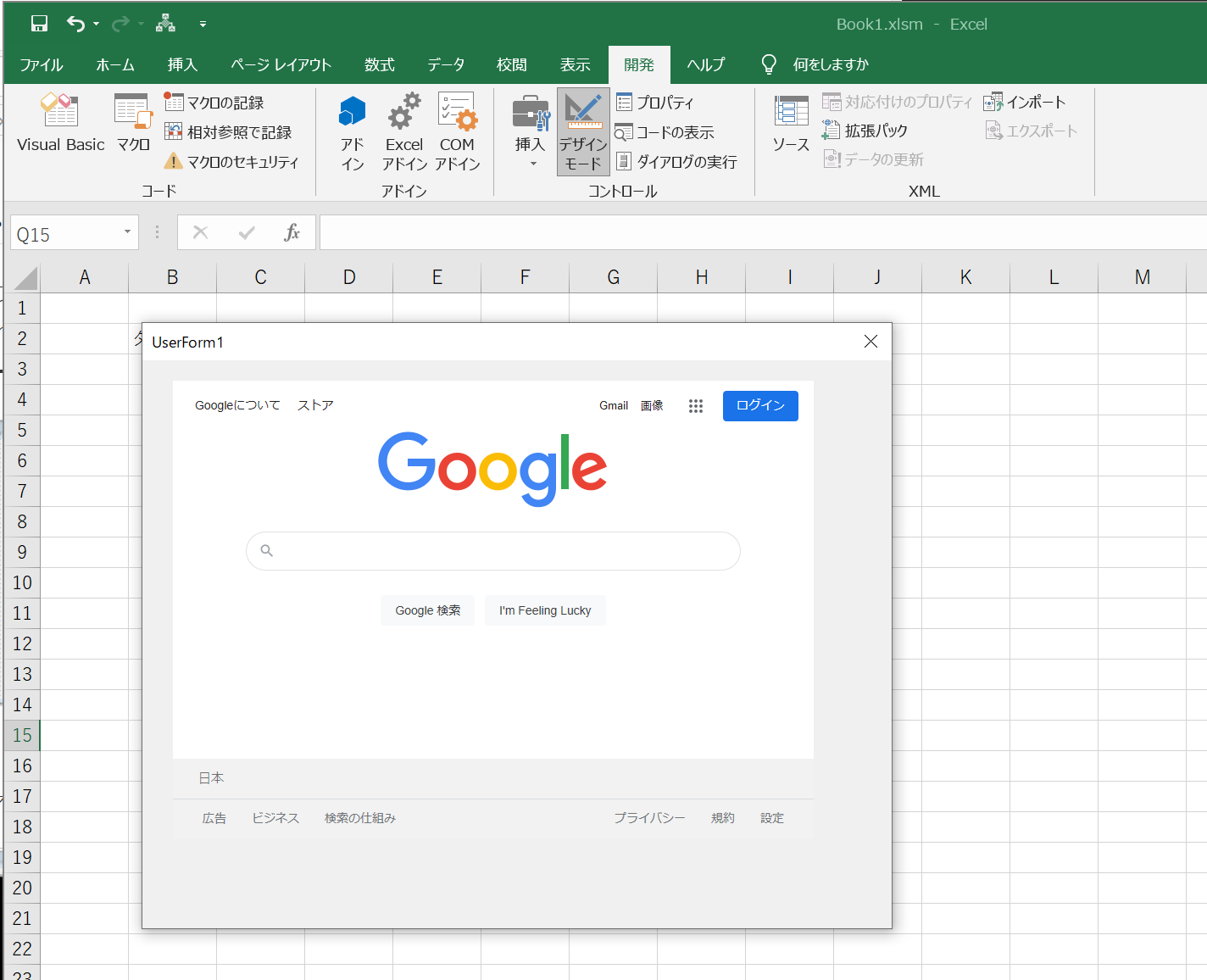Click the enter checkmark in formula bar

247,232
